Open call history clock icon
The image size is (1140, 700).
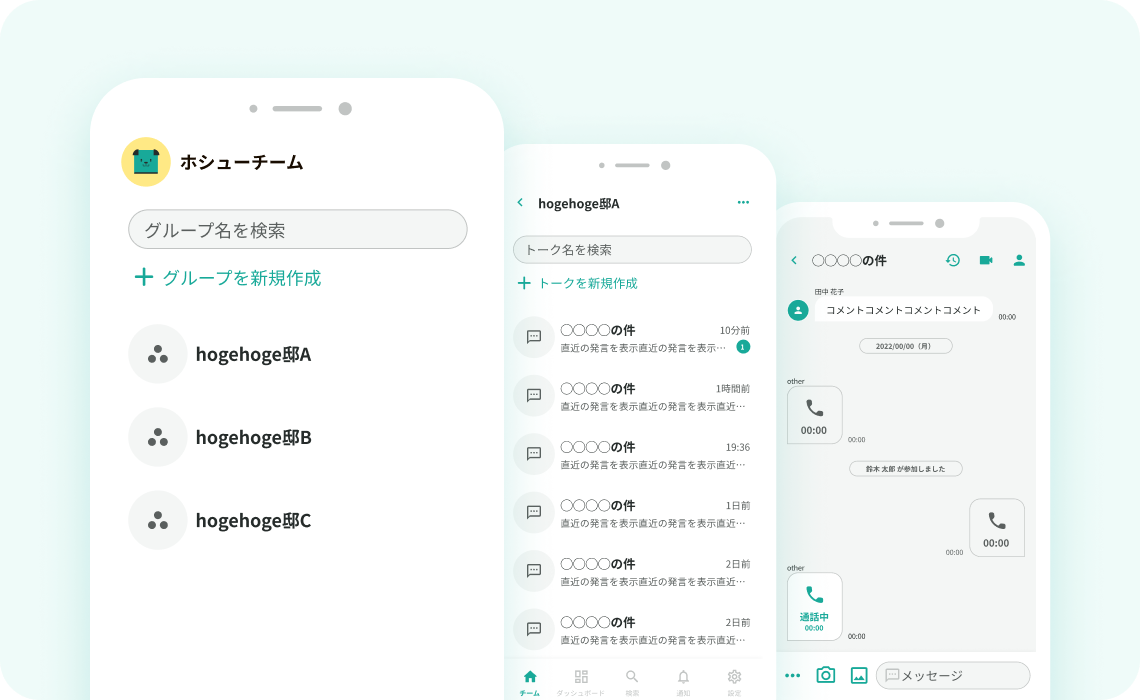tap(953, 260)
